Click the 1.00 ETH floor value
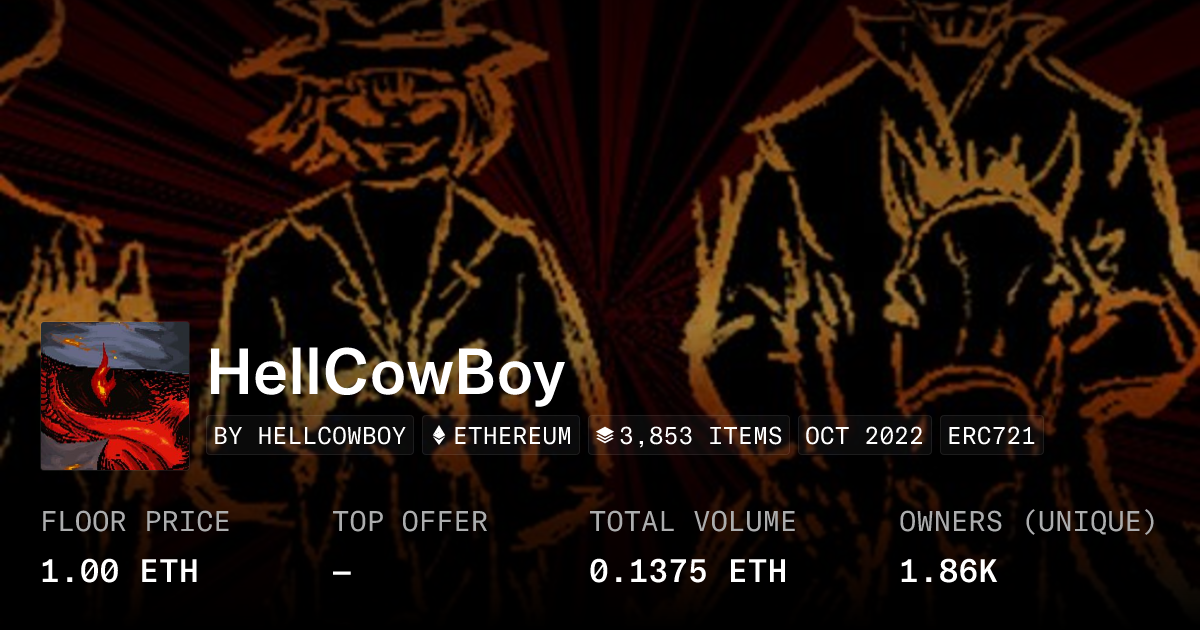The height and width of the screenshot is (630, 1200). (x=119, y=572)
